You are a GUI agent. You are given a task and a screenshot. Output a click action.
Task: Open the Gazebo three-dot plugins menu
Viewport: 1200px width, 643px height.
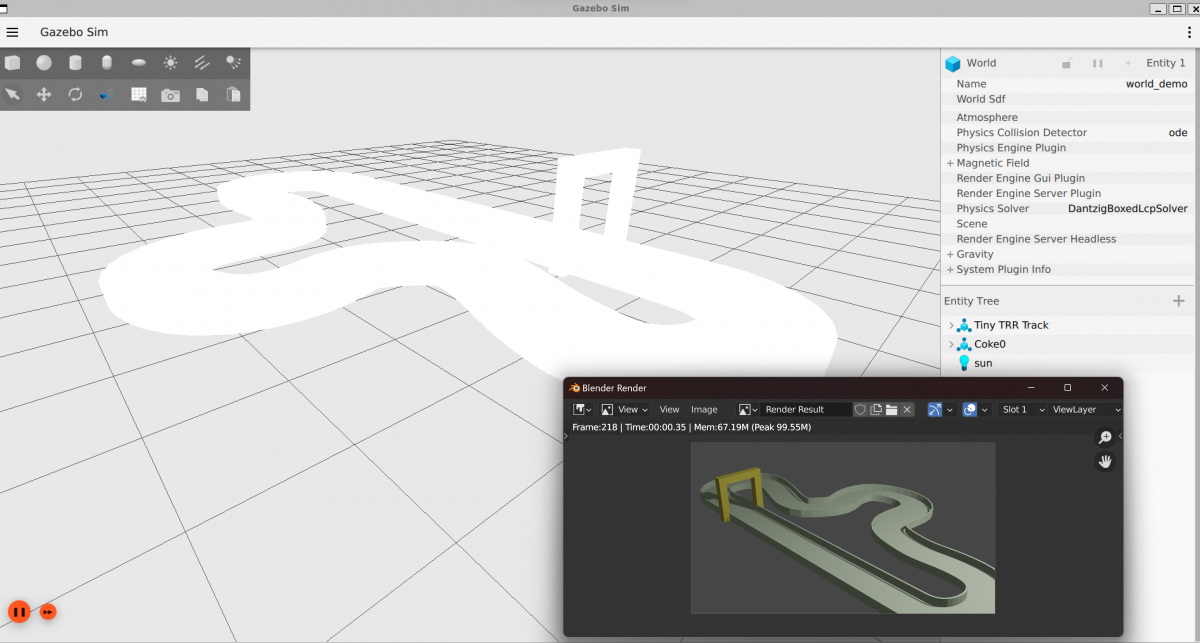point(1189,32)
